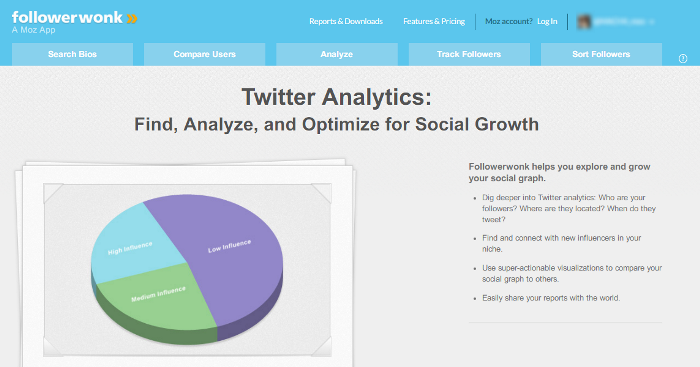Click the Moz account? text
Image resolution: width=700 pixels, height=367 pixels.
point(508,21)
